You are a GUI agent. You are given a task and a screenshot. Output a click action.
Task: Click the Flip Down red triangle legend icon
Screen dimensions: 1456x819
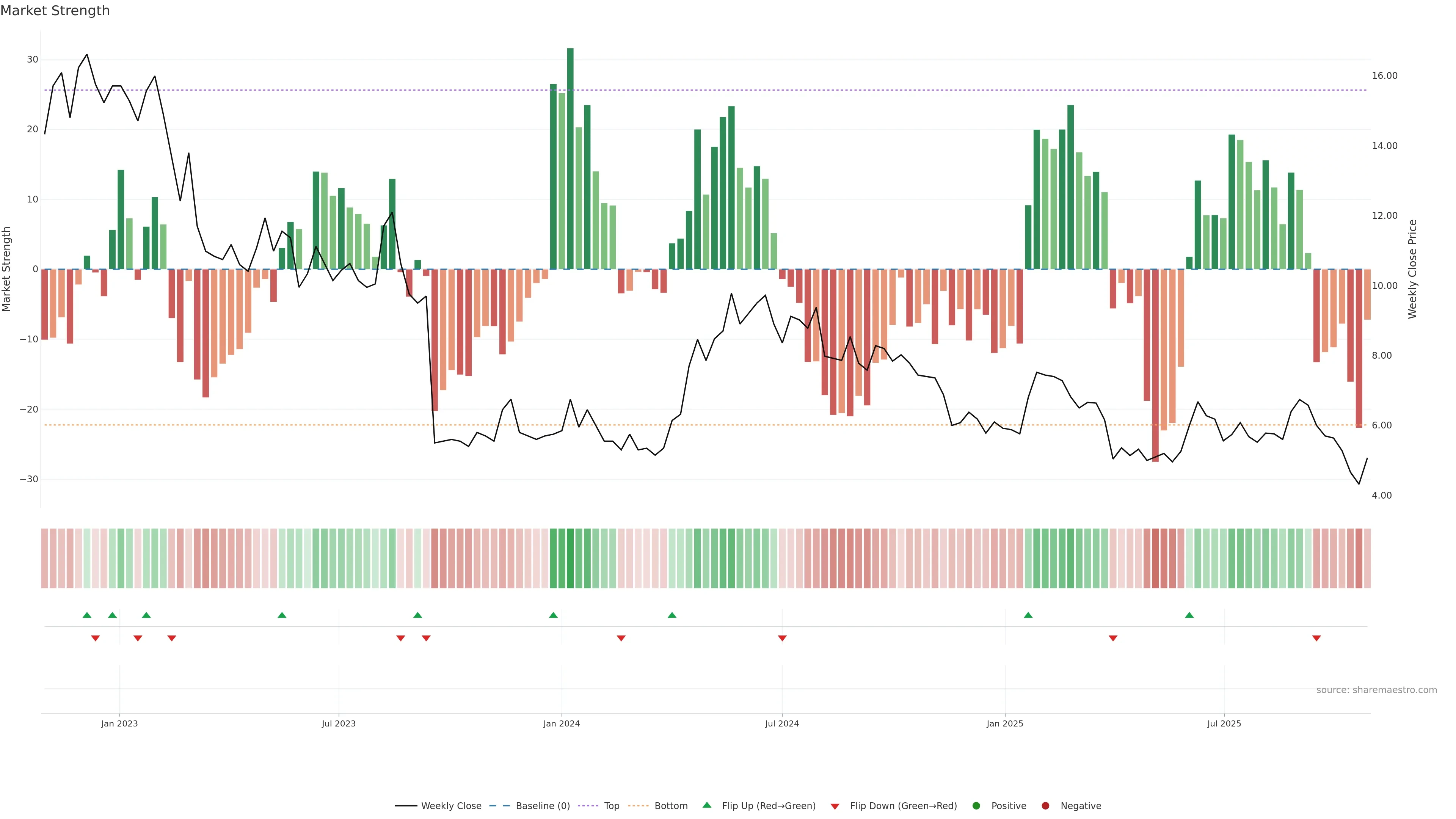pos(835,806)
